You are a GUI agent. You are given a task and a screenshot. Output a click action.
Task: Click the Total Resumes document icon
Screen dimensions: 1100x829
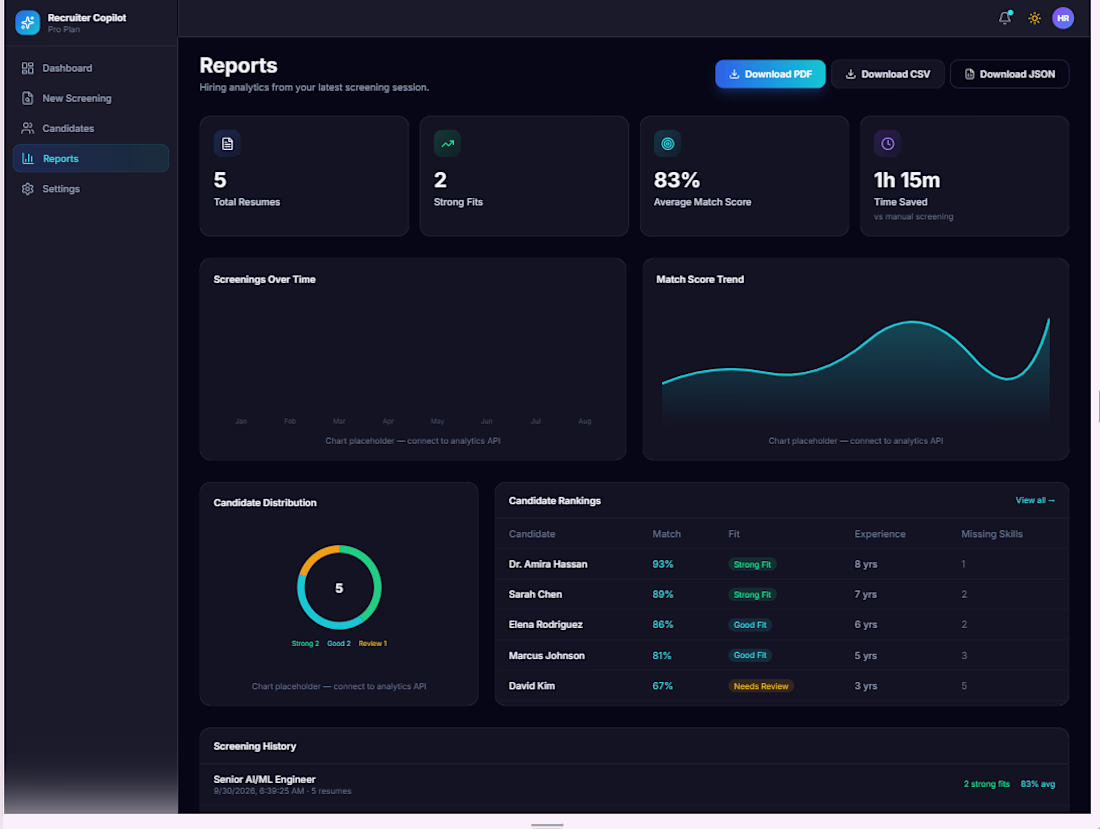click(227, 144)
